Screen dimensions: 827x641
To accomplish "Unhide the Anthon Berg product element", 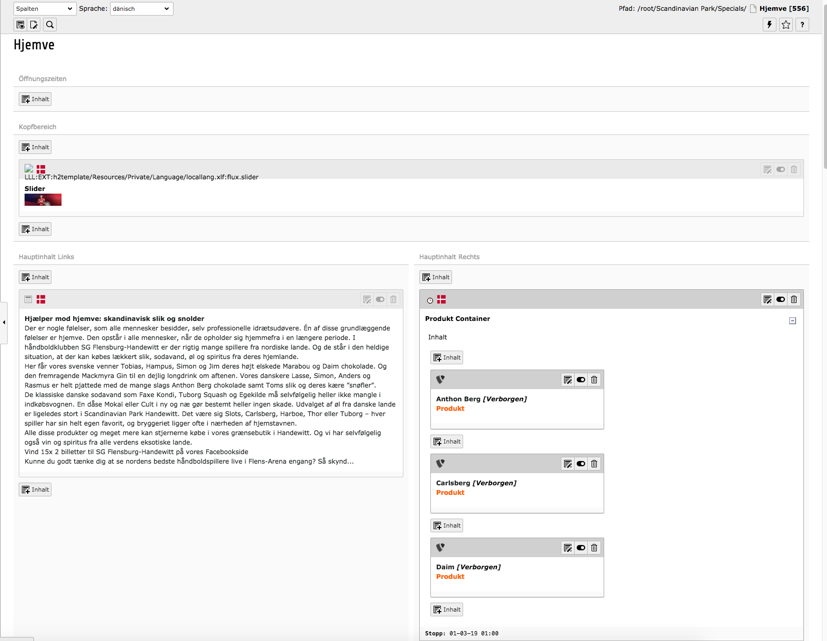I will point(581,380).
